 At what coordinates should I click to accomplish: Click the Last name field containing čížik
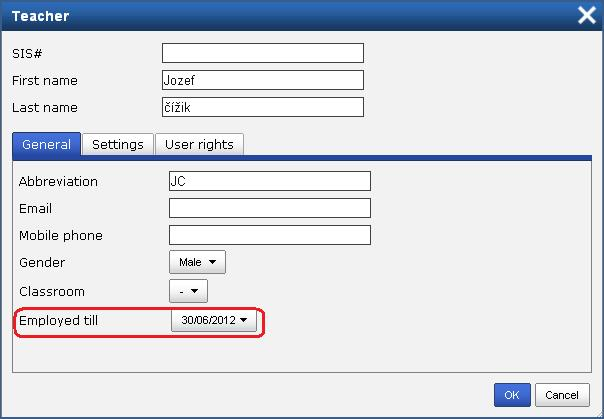pos(263,107)
